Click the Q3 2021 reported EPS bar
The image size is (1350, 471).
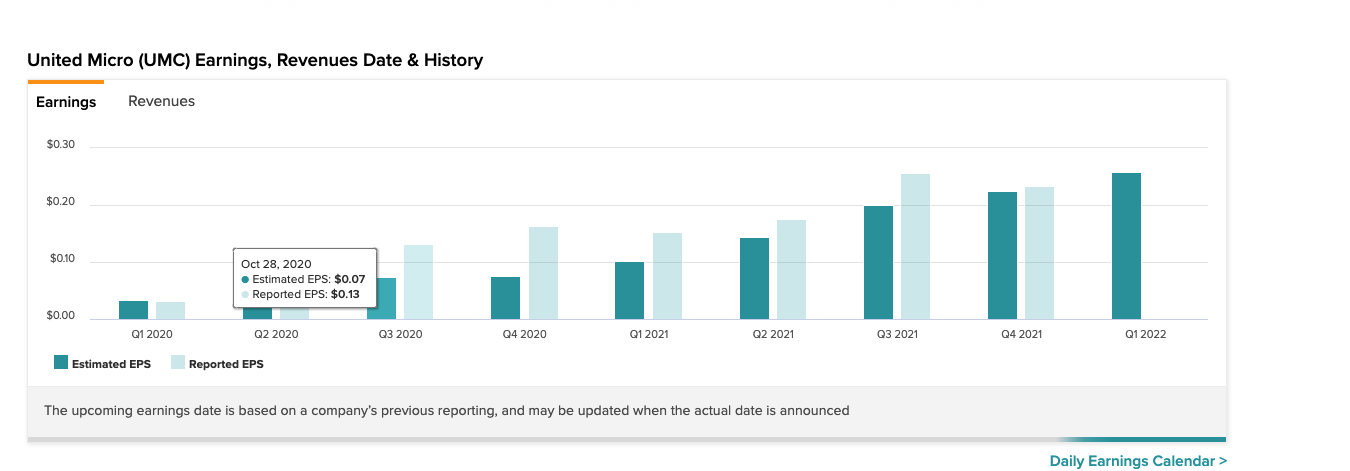(x=915, y=247)
